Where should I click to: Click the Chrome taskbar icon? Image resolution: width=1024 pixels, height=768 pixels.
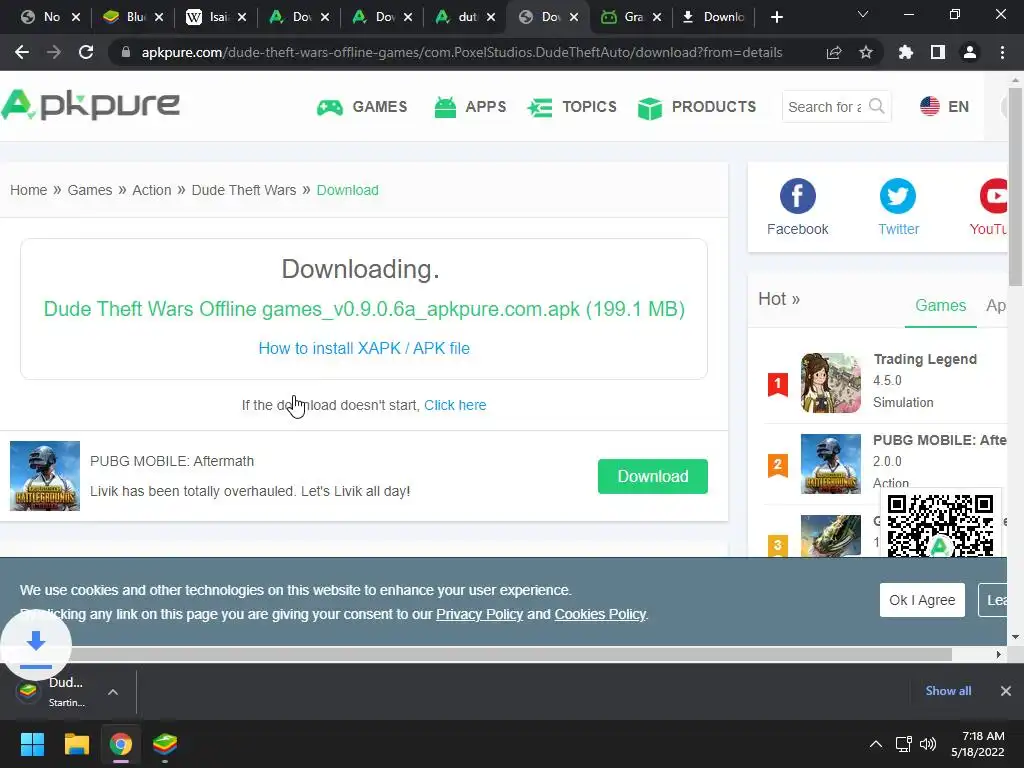point(121,744)
